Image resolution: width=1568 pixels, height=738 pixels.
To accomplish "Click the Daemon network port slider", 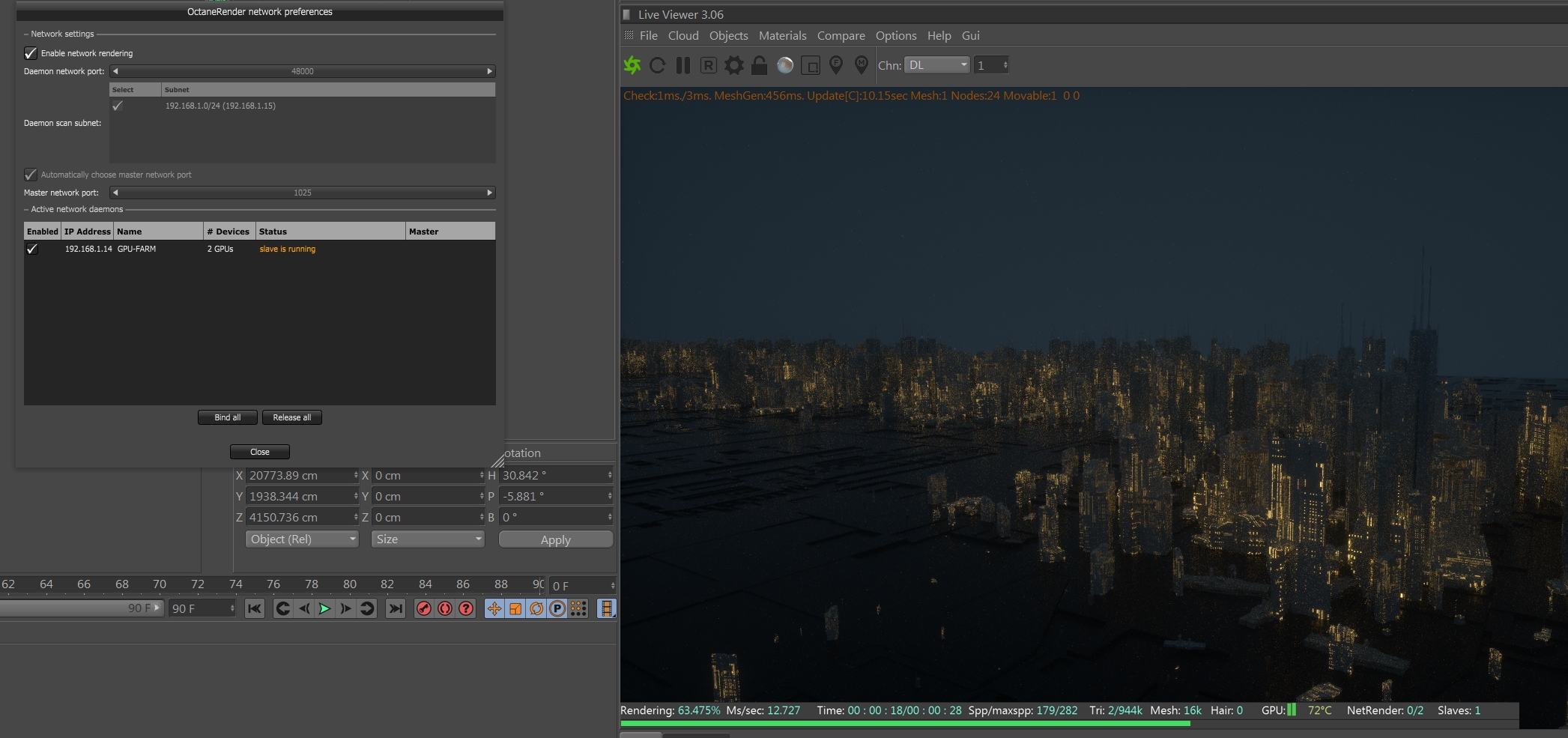I will (302, 71).
